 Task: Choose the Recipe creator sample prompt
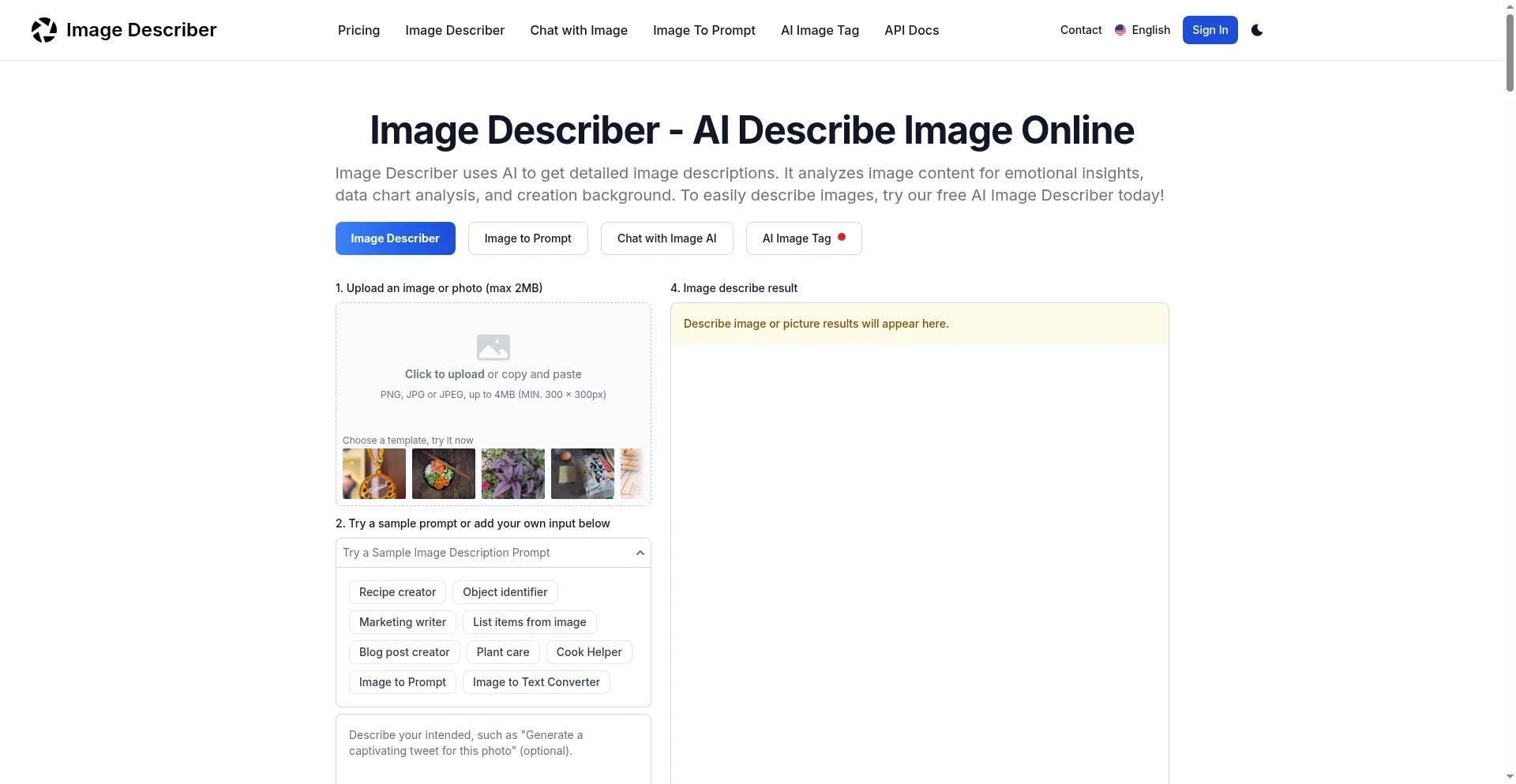click(397, 592)
